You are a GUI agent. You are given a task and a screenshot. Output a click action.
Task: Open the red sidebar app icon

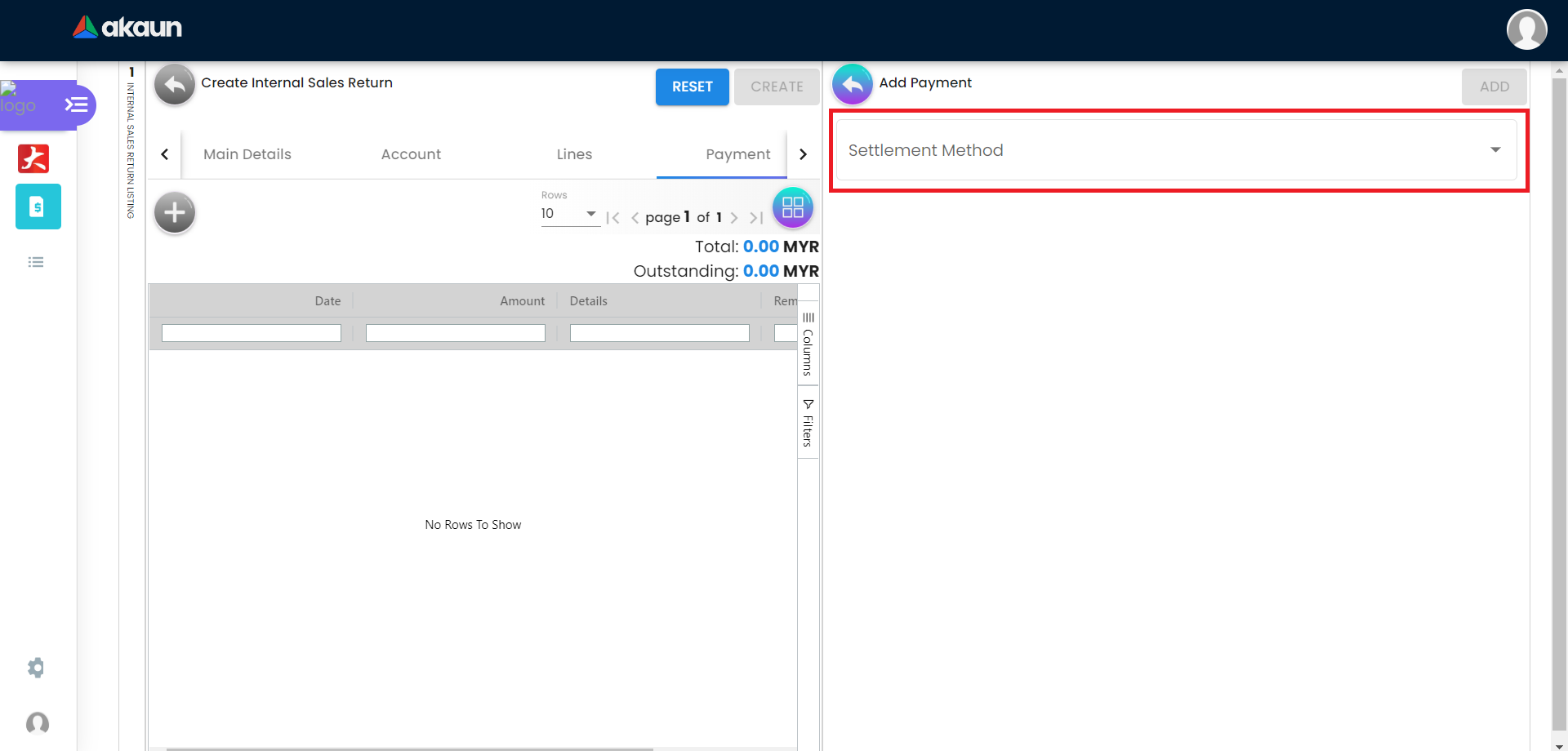click(33, 158)
